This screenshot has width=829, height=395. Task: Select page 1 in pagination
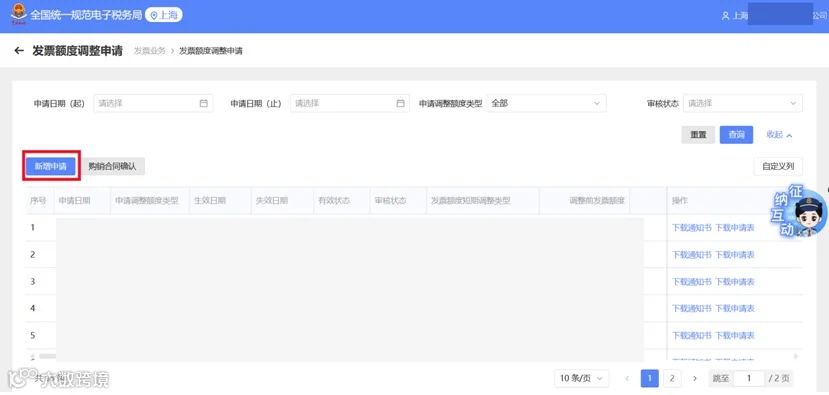pyautogui.click(x=649, y=378)
